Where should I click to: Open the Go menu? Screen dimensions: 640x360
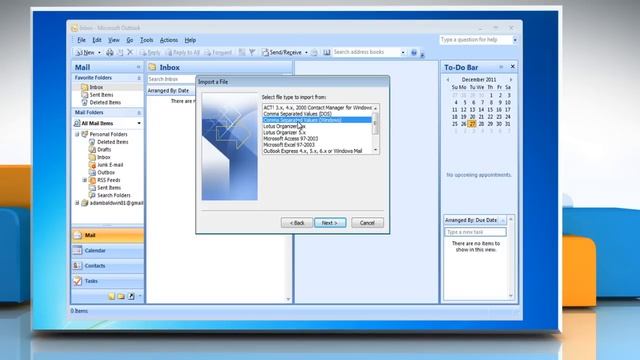129,40
